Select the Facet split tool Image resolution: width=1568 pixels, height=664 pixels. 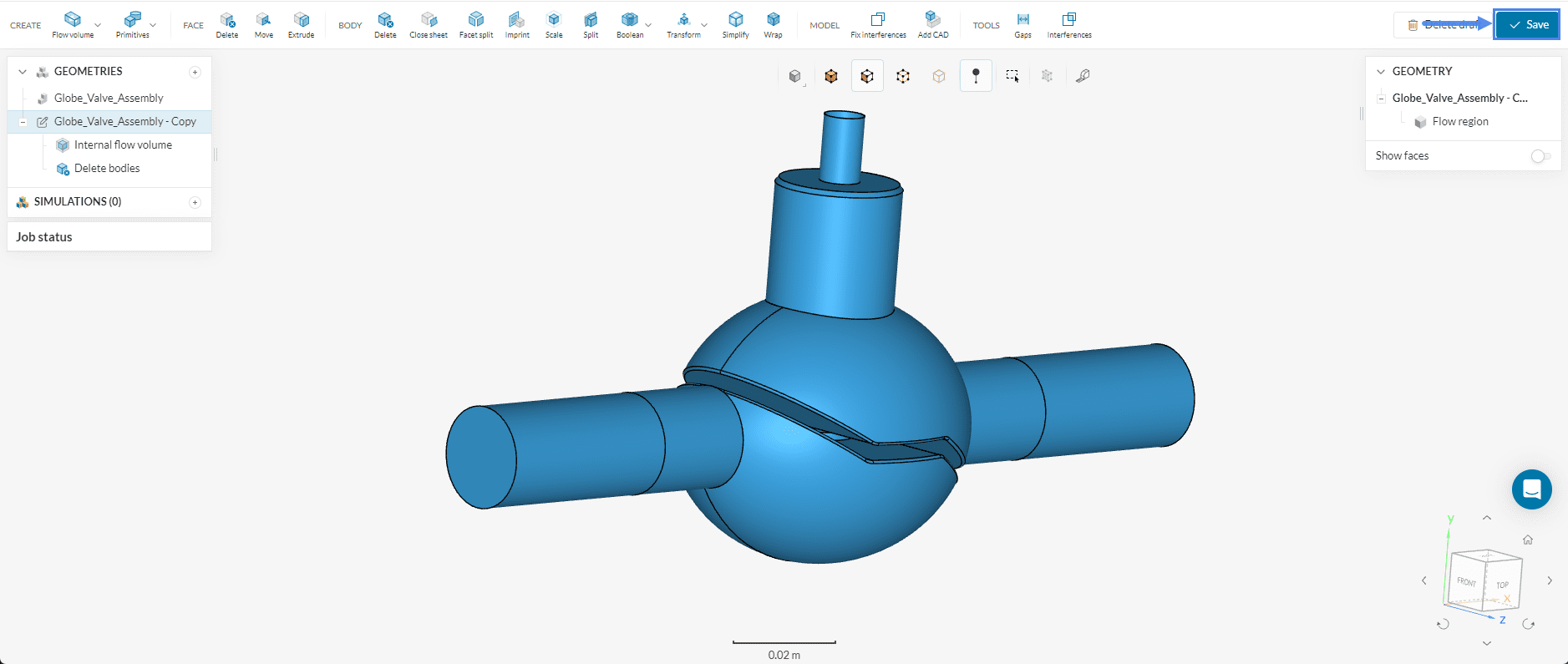475,24
